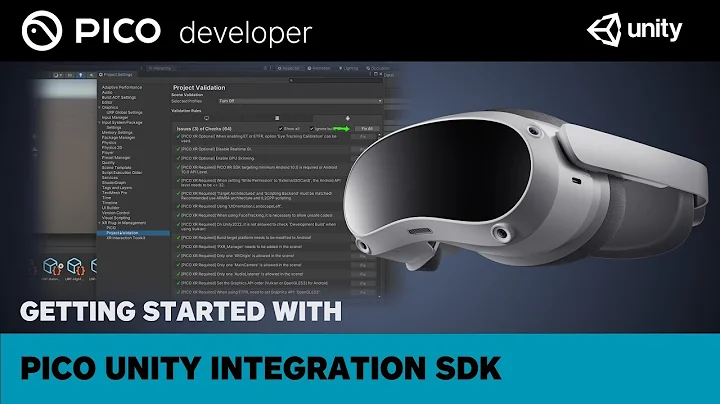Open the Editor settings category
This screenshot has height=404, width=720.
pyautogui.click(x=107, y=102)
